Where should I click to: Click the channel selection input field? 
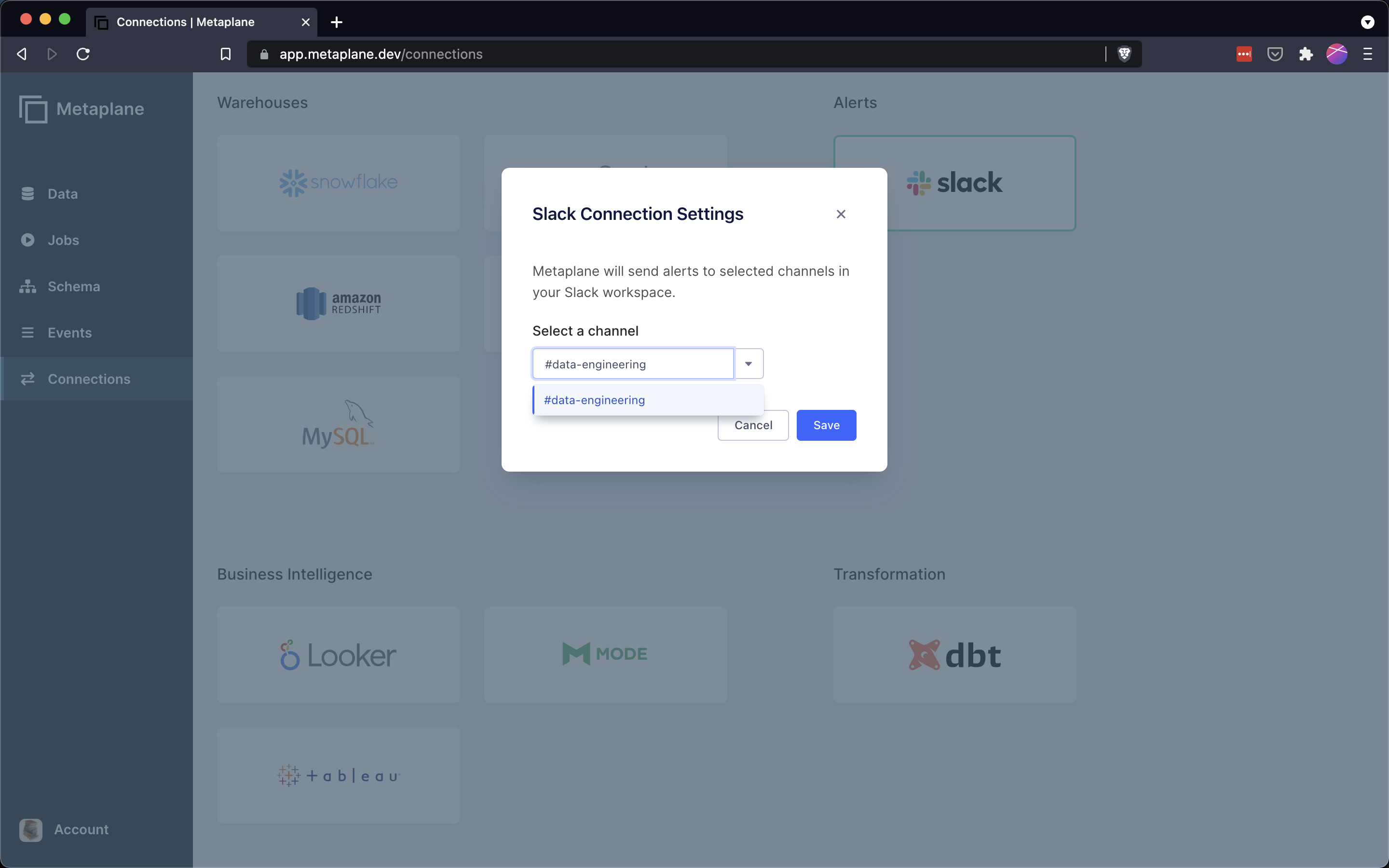coord(632,364)
